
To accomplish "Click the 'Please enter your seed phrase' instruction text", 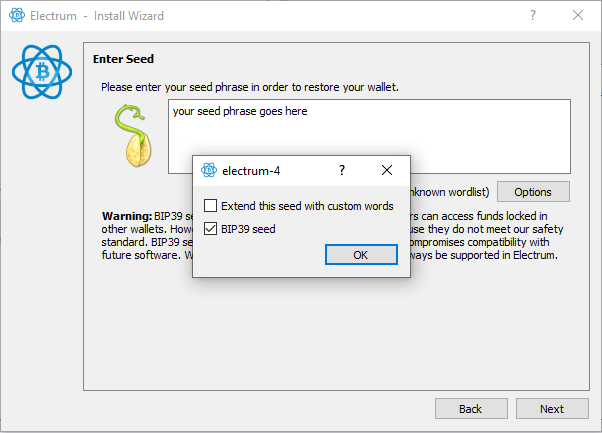I will pyautogui.click(x=250, y=87).
